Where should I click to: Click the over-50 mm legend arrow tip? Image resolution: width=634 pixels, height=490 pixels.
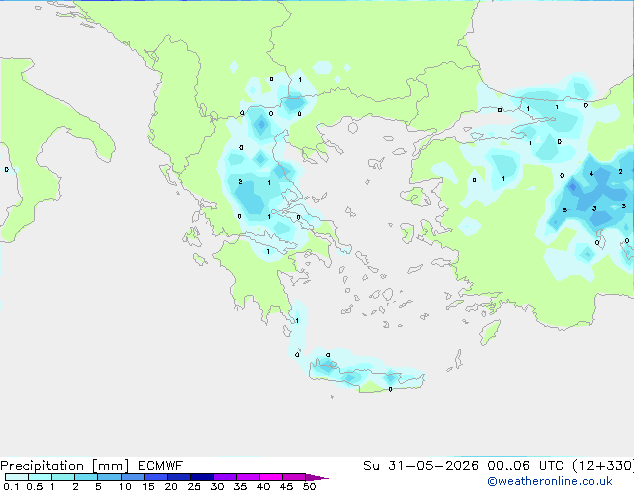pyautogui.click(x=317, y=477)
